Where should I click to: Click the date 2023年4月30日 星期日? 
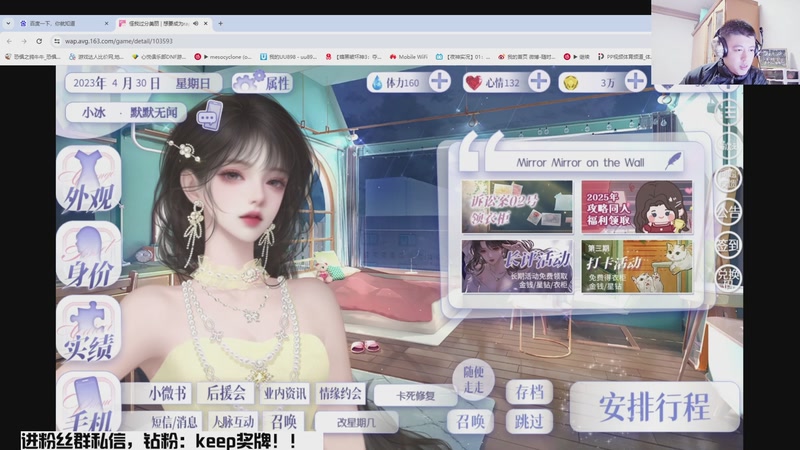pyautogui.click(x=143, y=83)
